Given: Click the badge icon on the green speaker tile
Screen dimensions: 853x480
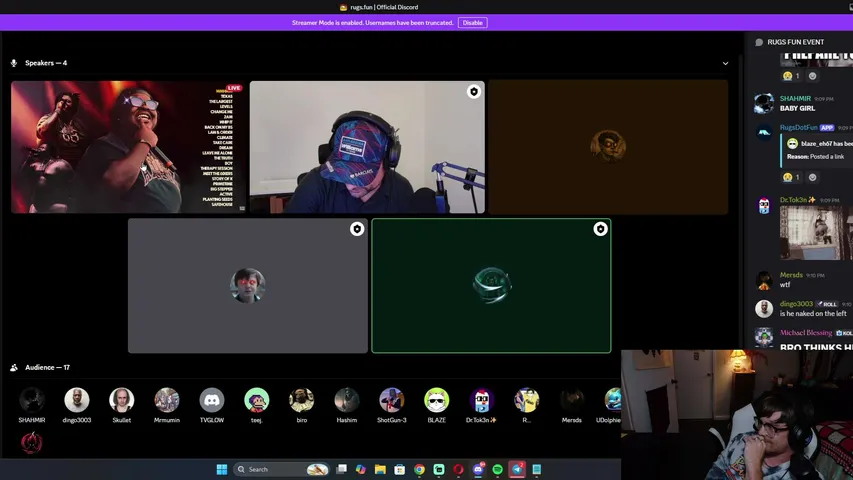Looking at the screenshot, I should (x=600, y=229).
